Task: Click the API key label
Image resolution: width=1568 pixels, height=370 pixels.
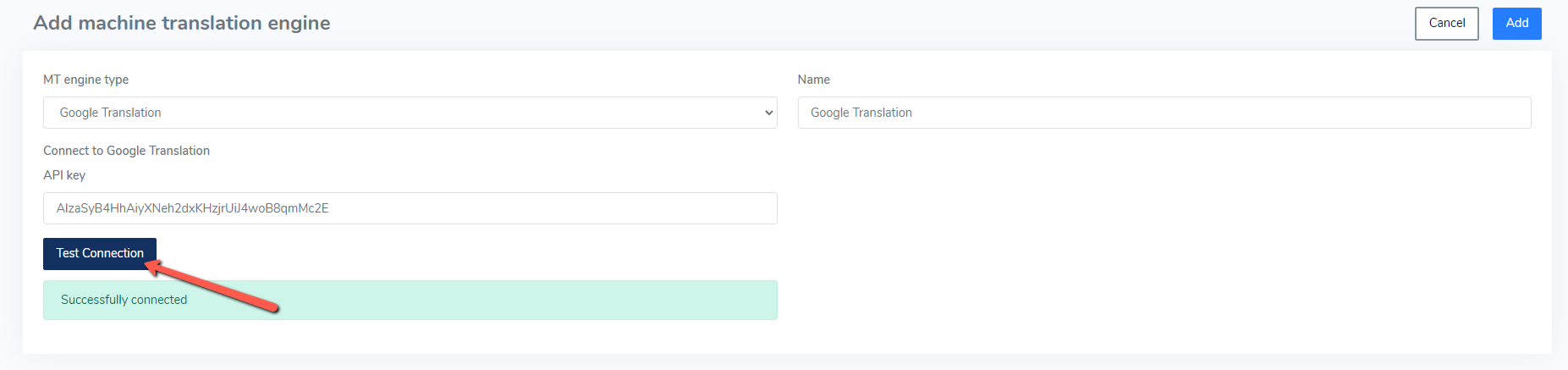Action: [64, 175]
